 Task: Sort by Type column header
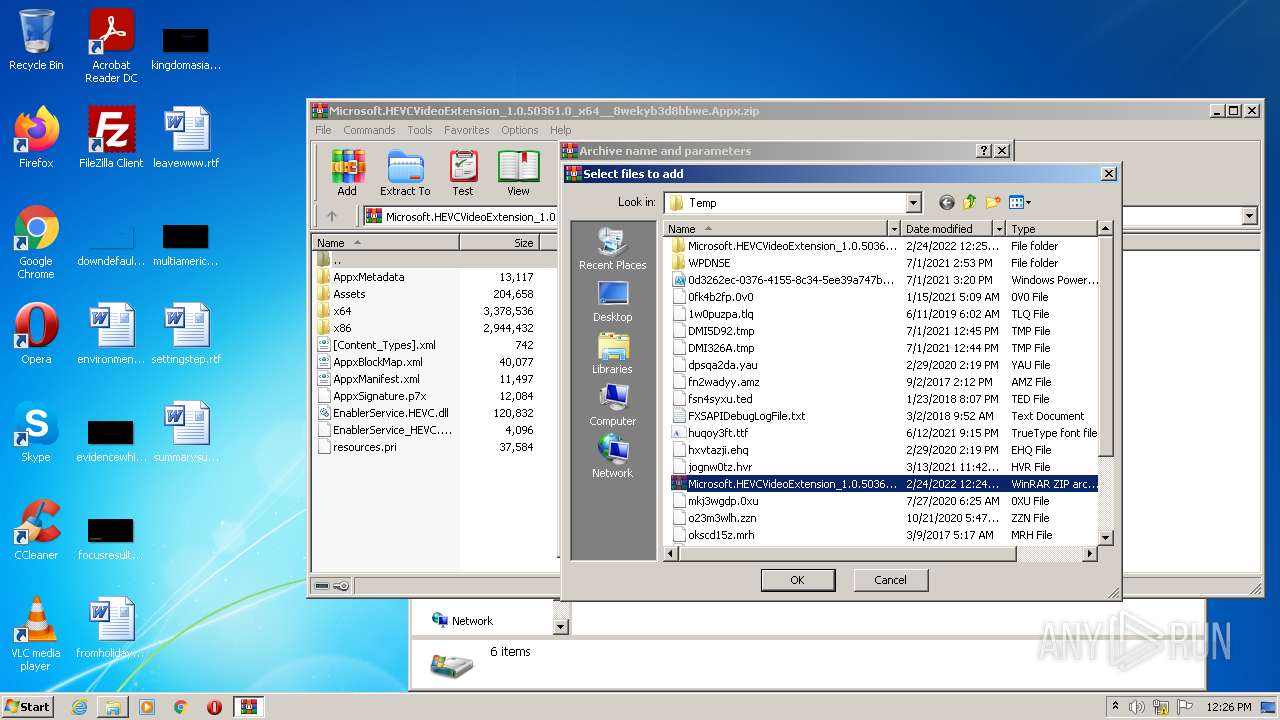click(x=1052, y=229)
